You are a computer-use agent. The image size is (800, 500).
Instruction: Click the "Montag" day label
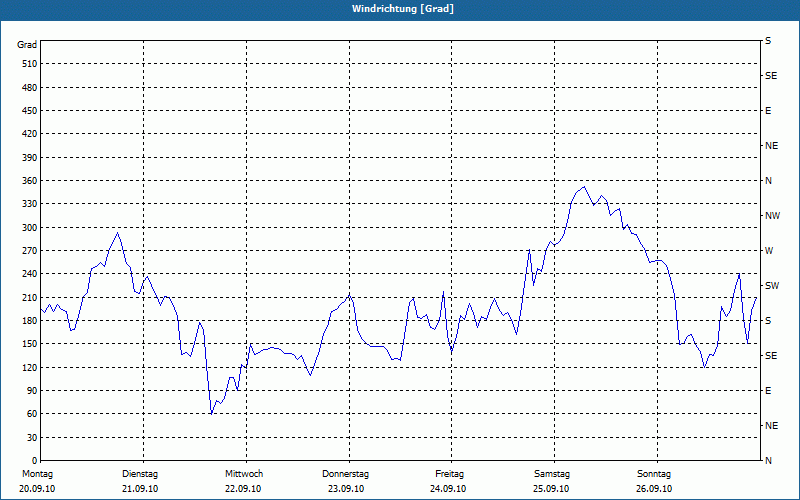pyautogui.click(x=37, y=474)
